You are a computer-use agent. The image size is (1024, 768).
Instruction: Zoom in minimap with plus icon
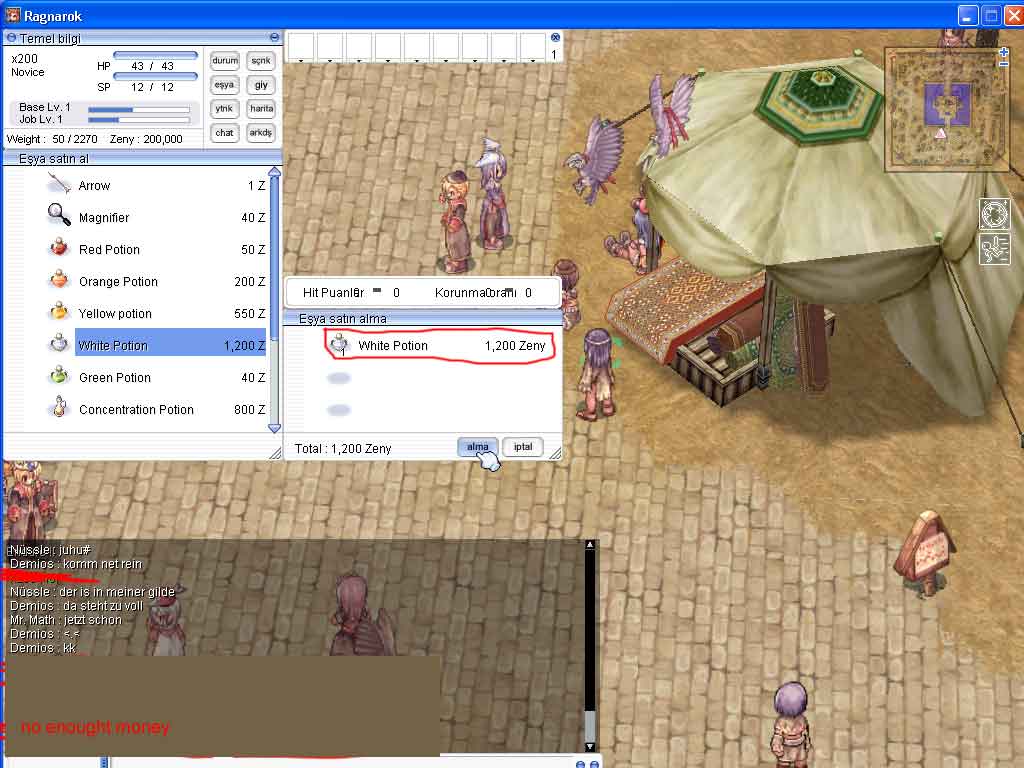1004,52
